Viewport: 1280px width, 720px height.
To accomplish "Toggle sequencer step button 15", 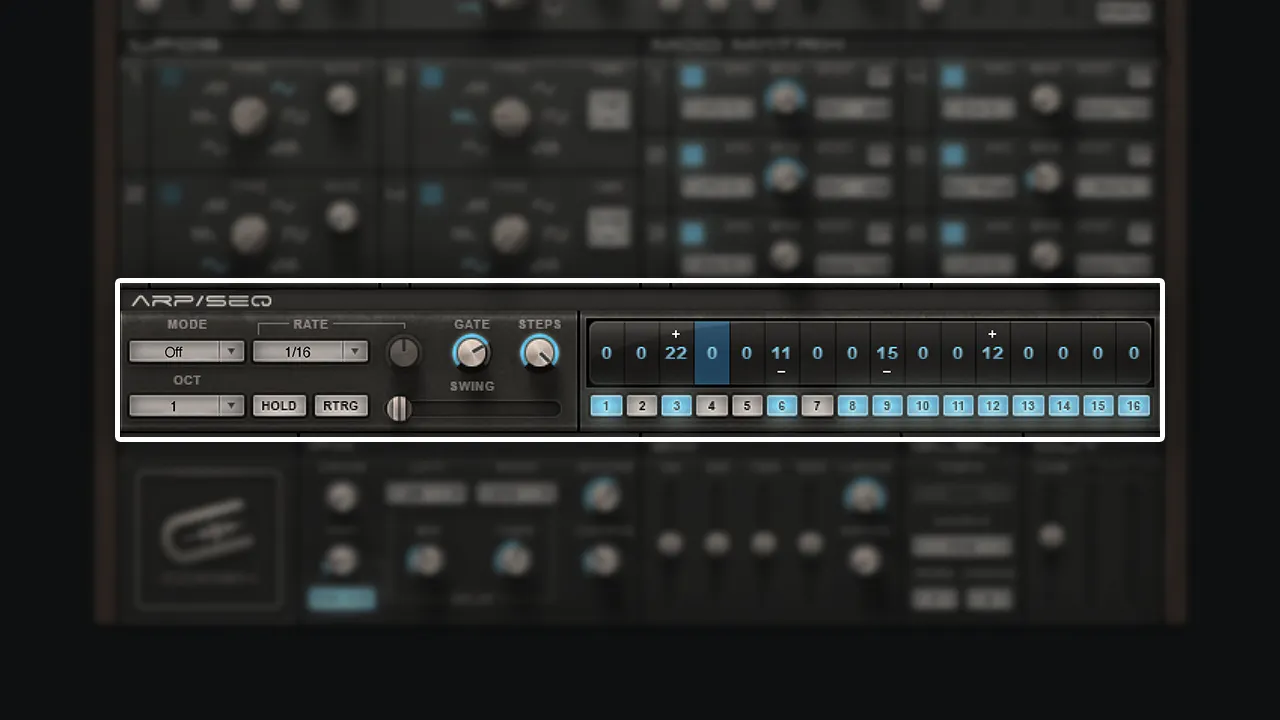I will (x=1098, y=406).
